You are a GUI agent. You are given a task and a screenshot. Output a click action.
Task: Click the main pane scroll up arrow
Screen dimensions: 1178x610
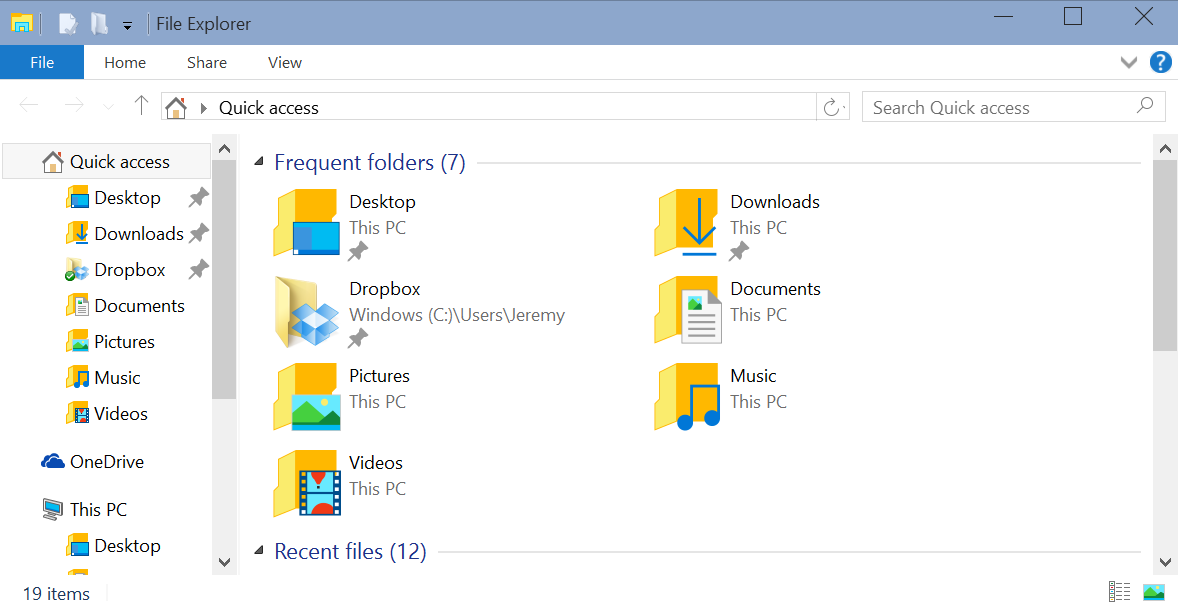[x=1165, y=149]
